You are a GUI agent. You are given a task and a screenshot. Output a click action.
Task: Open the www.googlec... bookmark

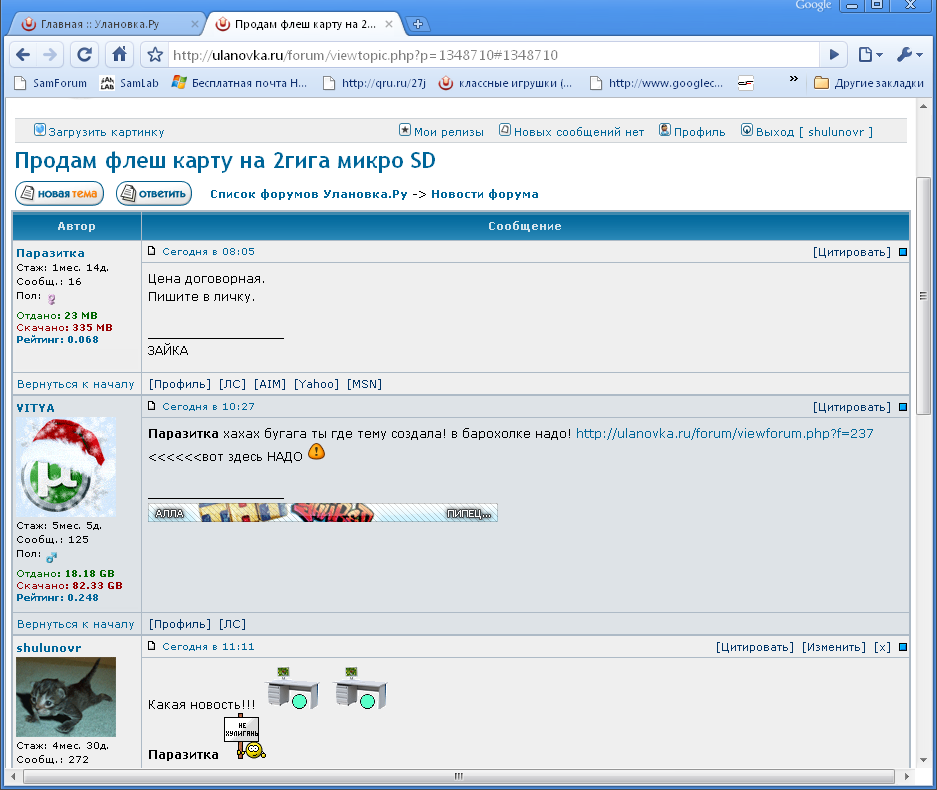[x=656, y=83]
